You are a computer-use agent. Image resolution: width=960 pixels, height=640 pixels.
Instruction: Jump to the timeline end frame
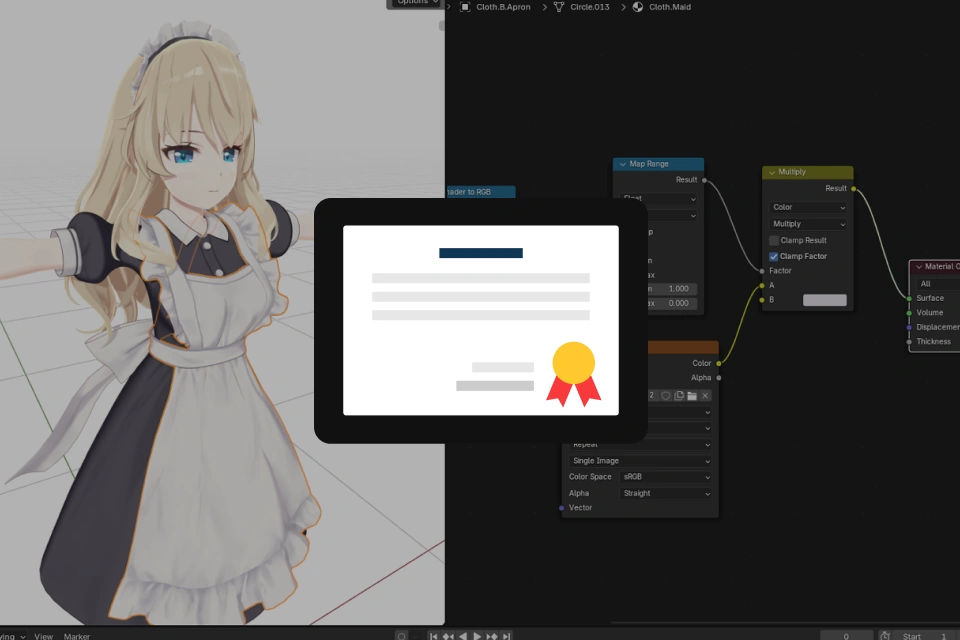[x=506, y=636]
